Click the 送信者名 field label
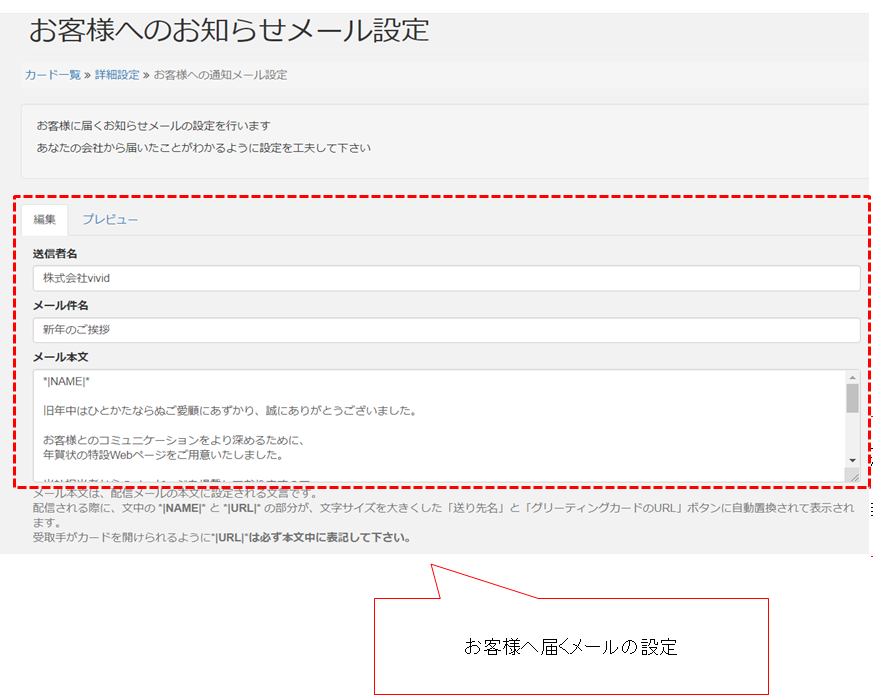This screenshot has height=695, width=873. (x=54, y=254)
